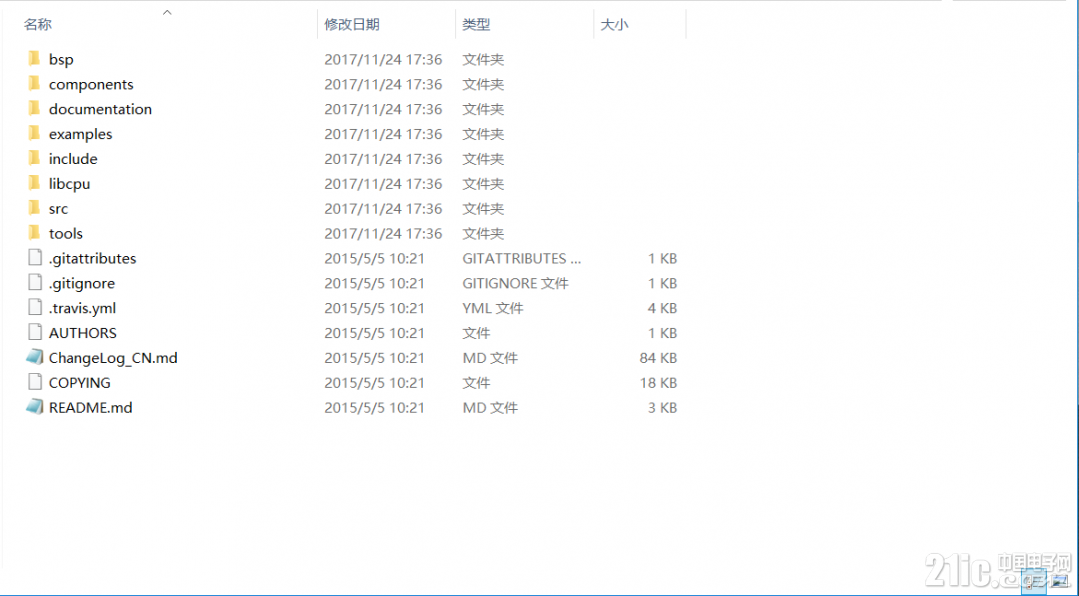Click the sort arrow above 名称 column

tap(167, 12)
